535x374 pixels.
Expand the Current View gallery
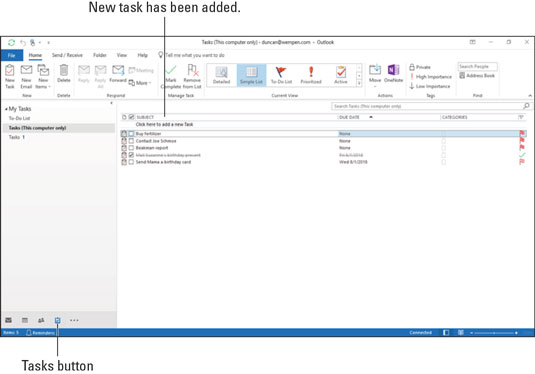[359, 83]
